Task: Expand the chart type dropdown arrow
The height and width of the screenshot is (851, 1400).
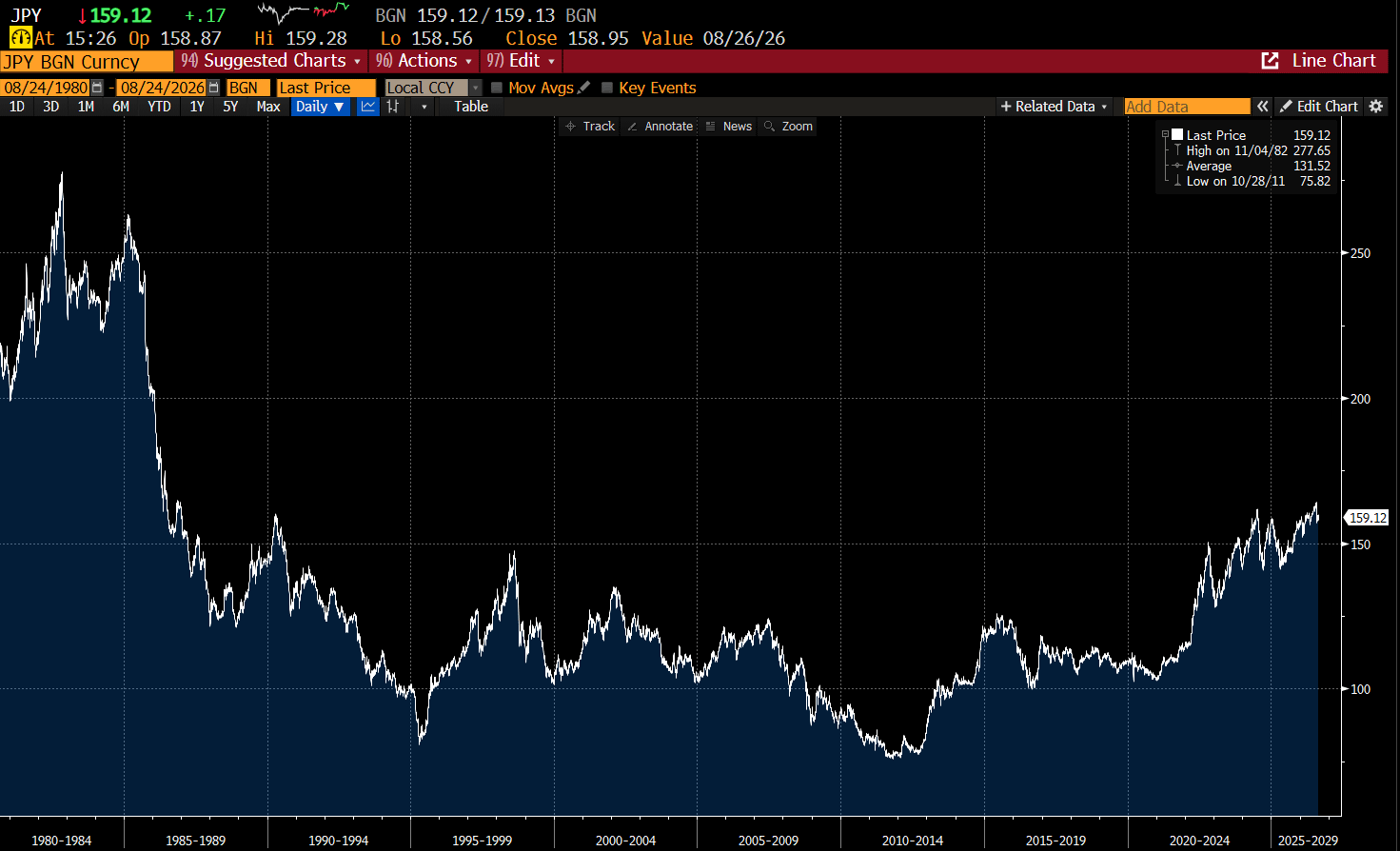Action: (424, 107)
